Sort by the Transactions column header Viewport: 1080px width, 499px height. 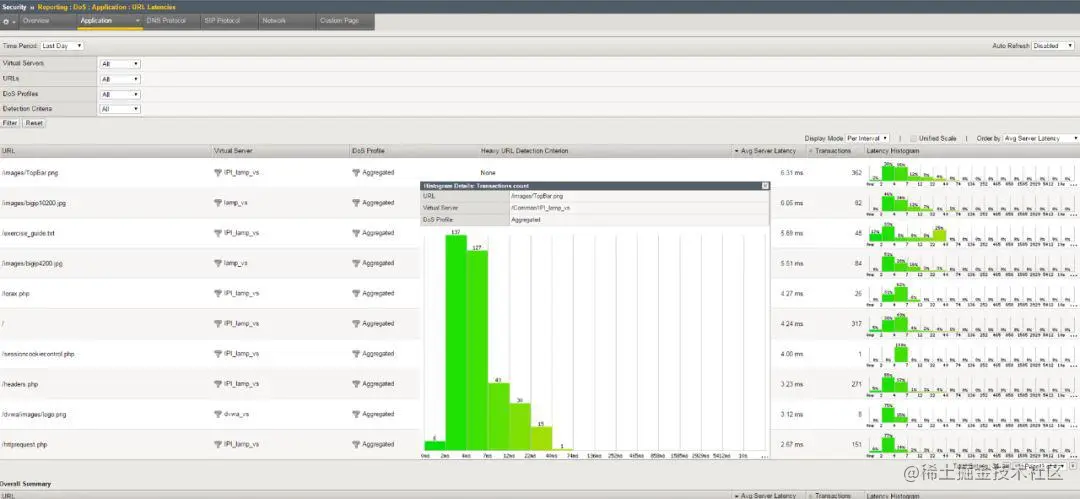833,150
